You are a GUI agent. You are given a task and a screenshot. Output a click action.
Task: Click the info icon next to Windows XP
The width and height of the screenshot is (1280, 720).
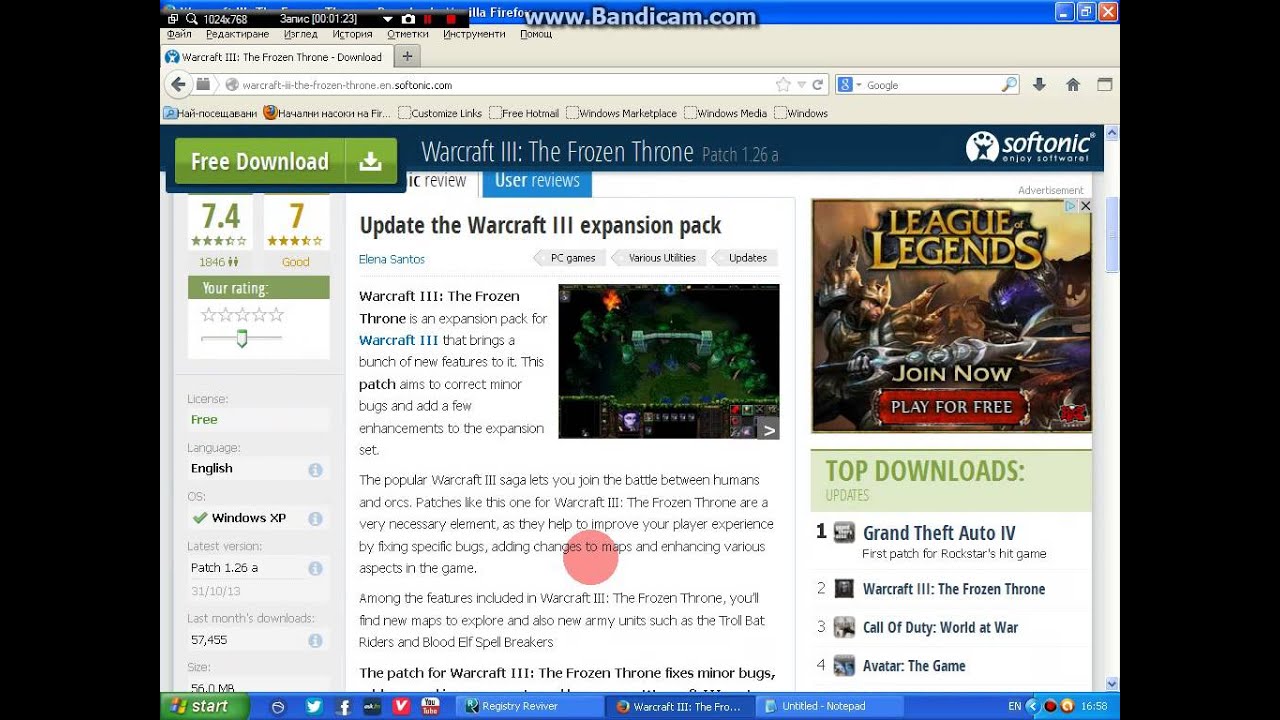point(315,518)
